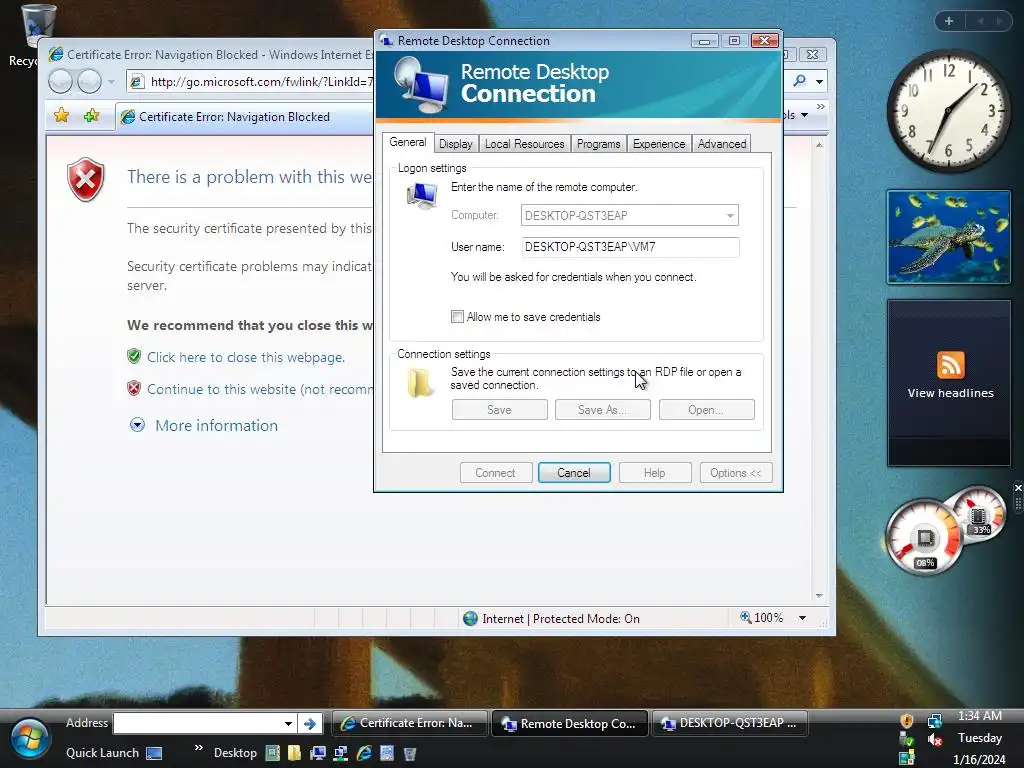Screen dimensions: 1024x768
Task: Open the Network icon in the Desktop toolbar
Action: pyautogui.click(x=340, y=753)
